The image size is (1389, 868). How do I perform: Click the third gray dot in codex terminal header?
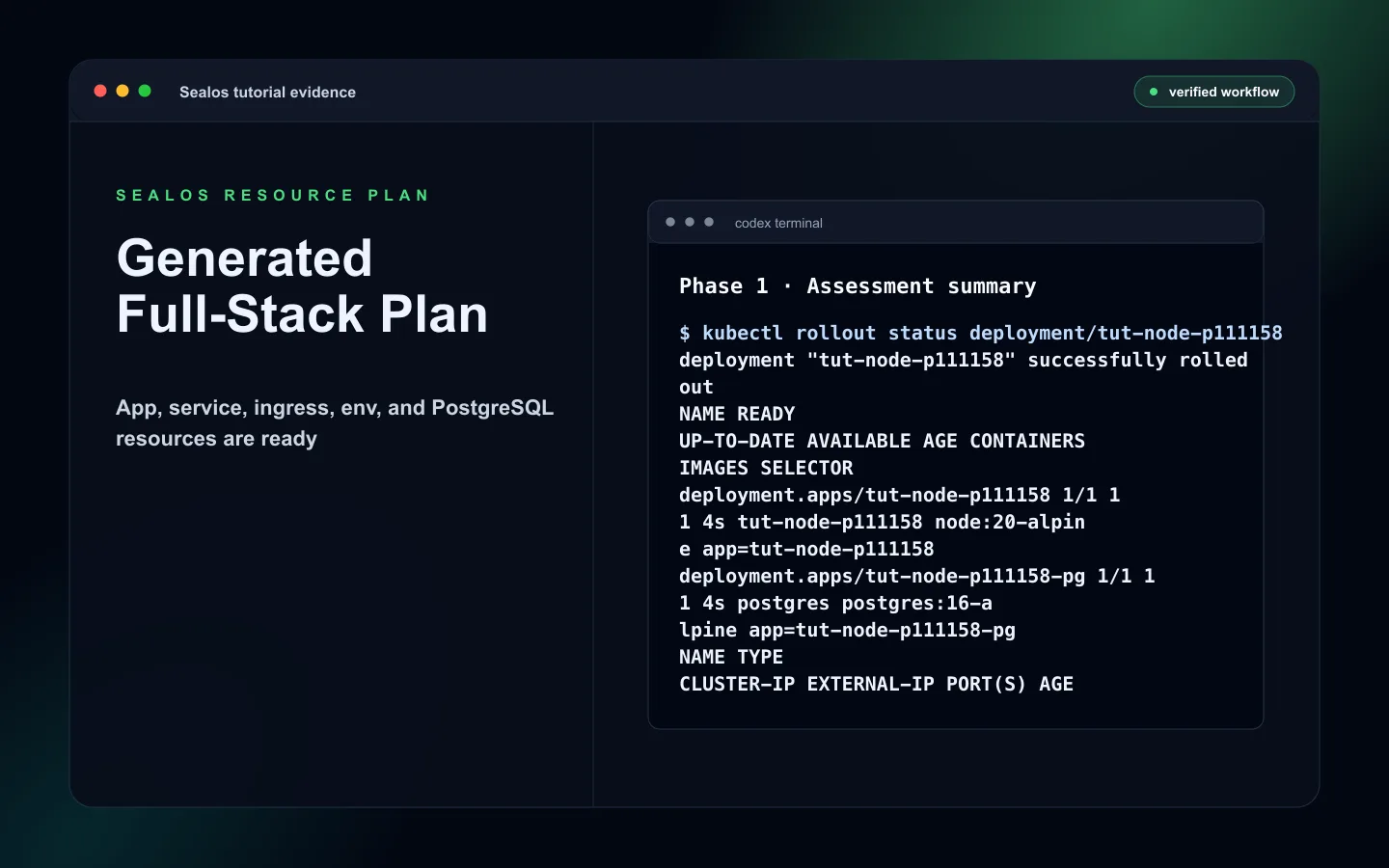[709, 222]
